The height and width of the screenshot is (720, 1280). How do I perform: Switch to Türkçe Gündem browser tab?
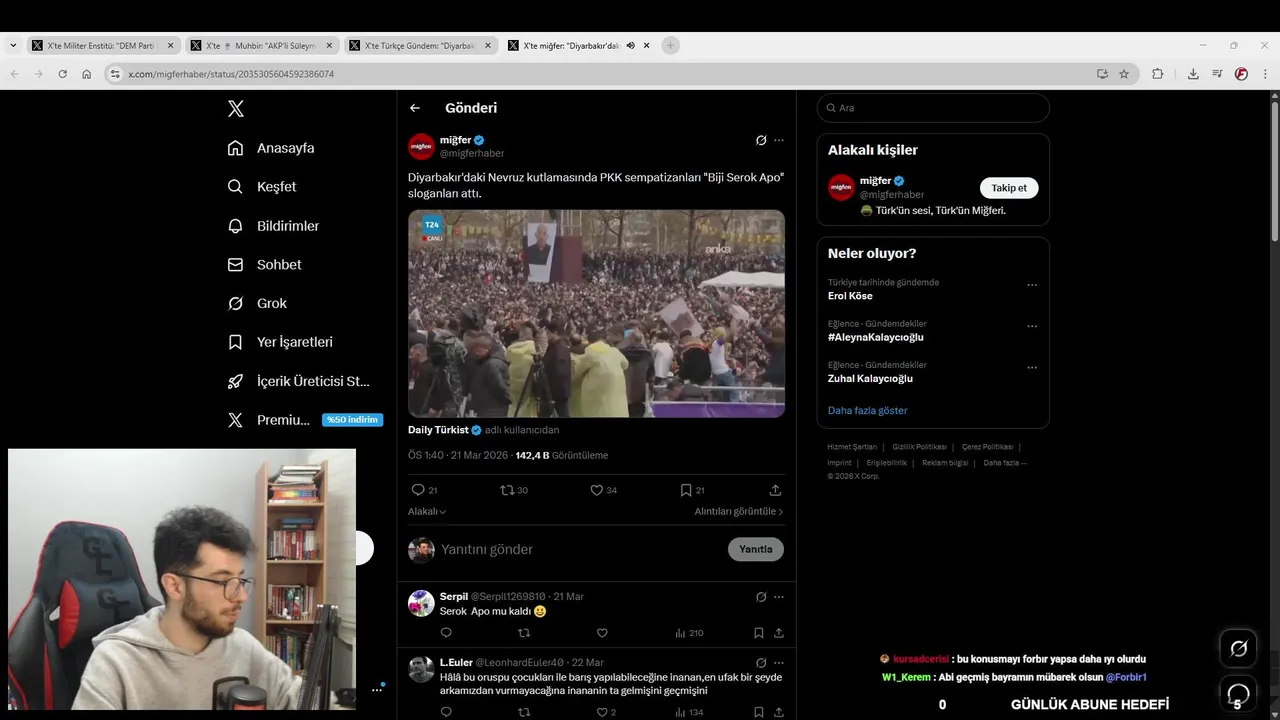coord(420,45)
